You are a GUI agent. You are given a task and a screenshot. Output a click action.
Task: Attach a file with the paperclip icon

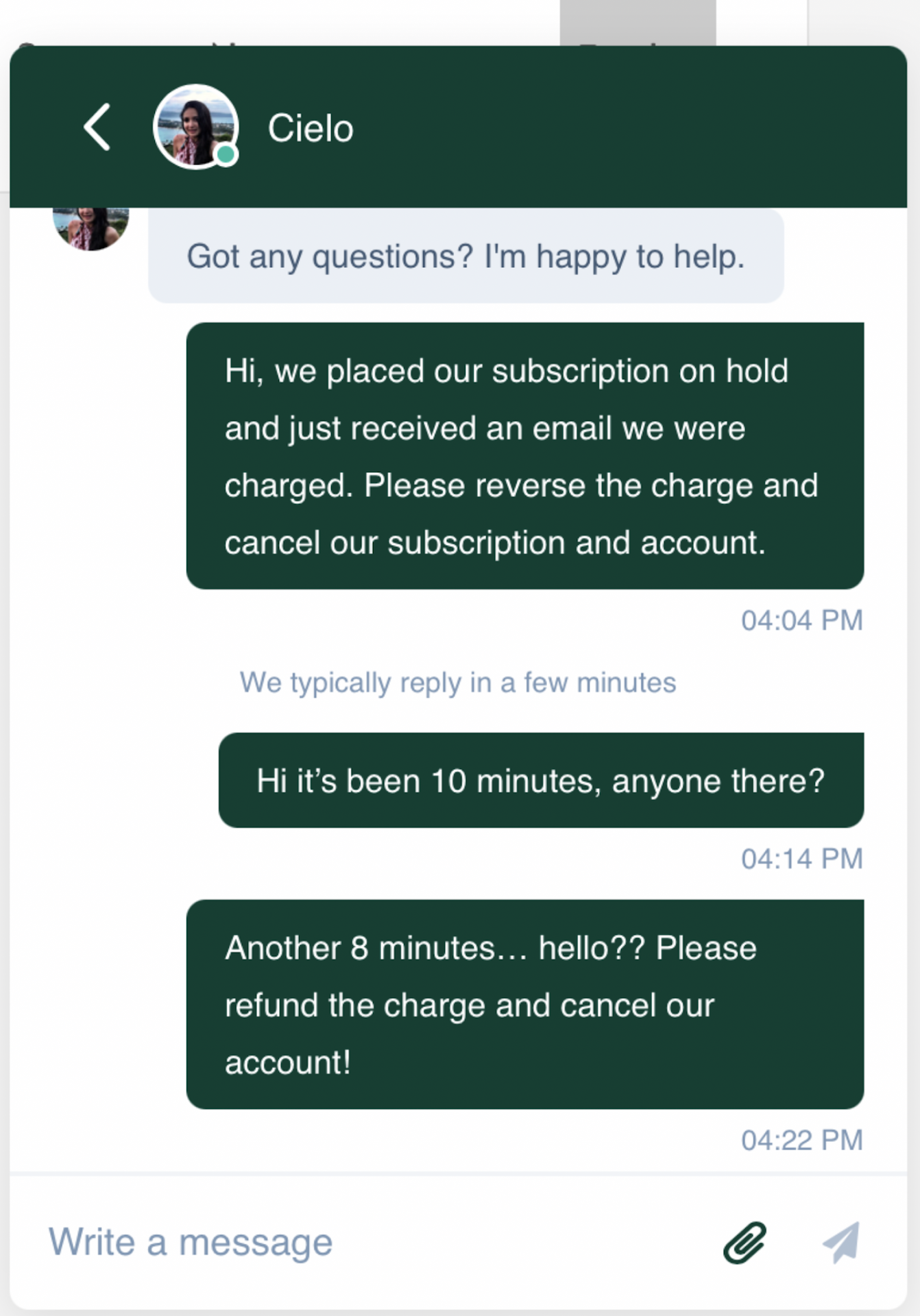coord(745,1242)
